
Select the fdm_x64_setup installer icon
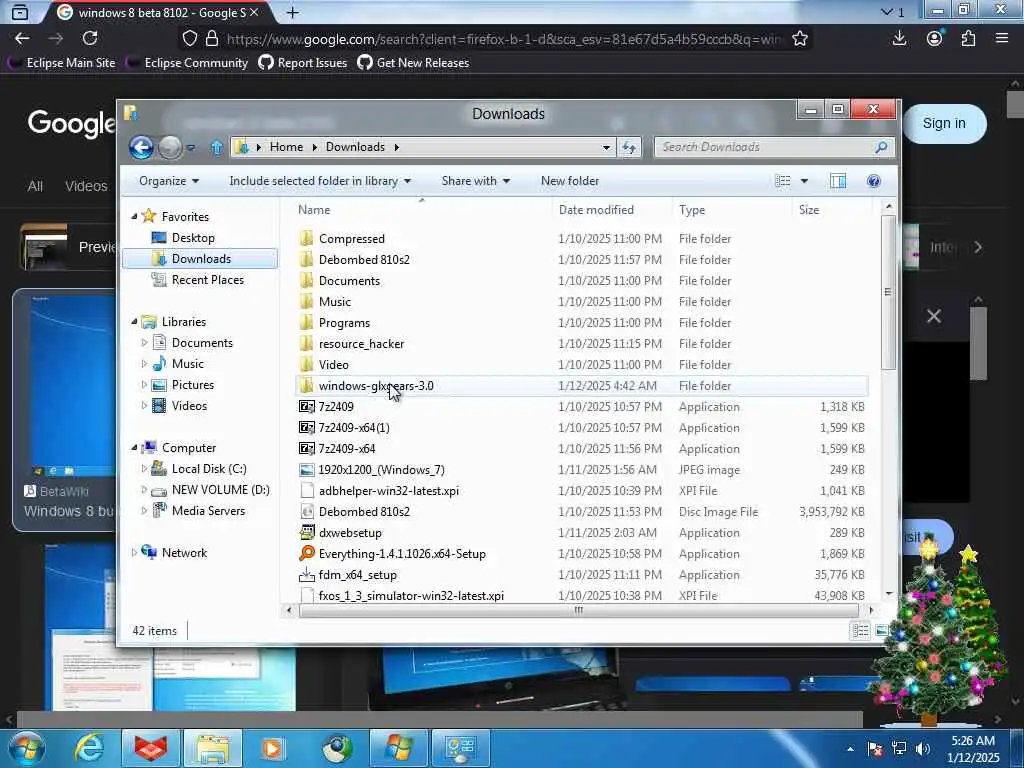[x=306, y=575]
